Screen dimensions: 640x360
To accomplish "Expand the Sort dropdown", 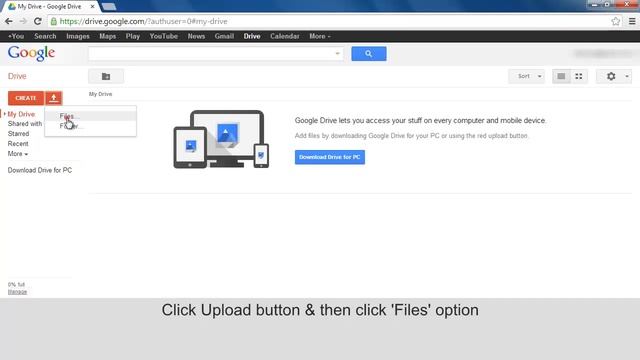I will pos(527,76).
